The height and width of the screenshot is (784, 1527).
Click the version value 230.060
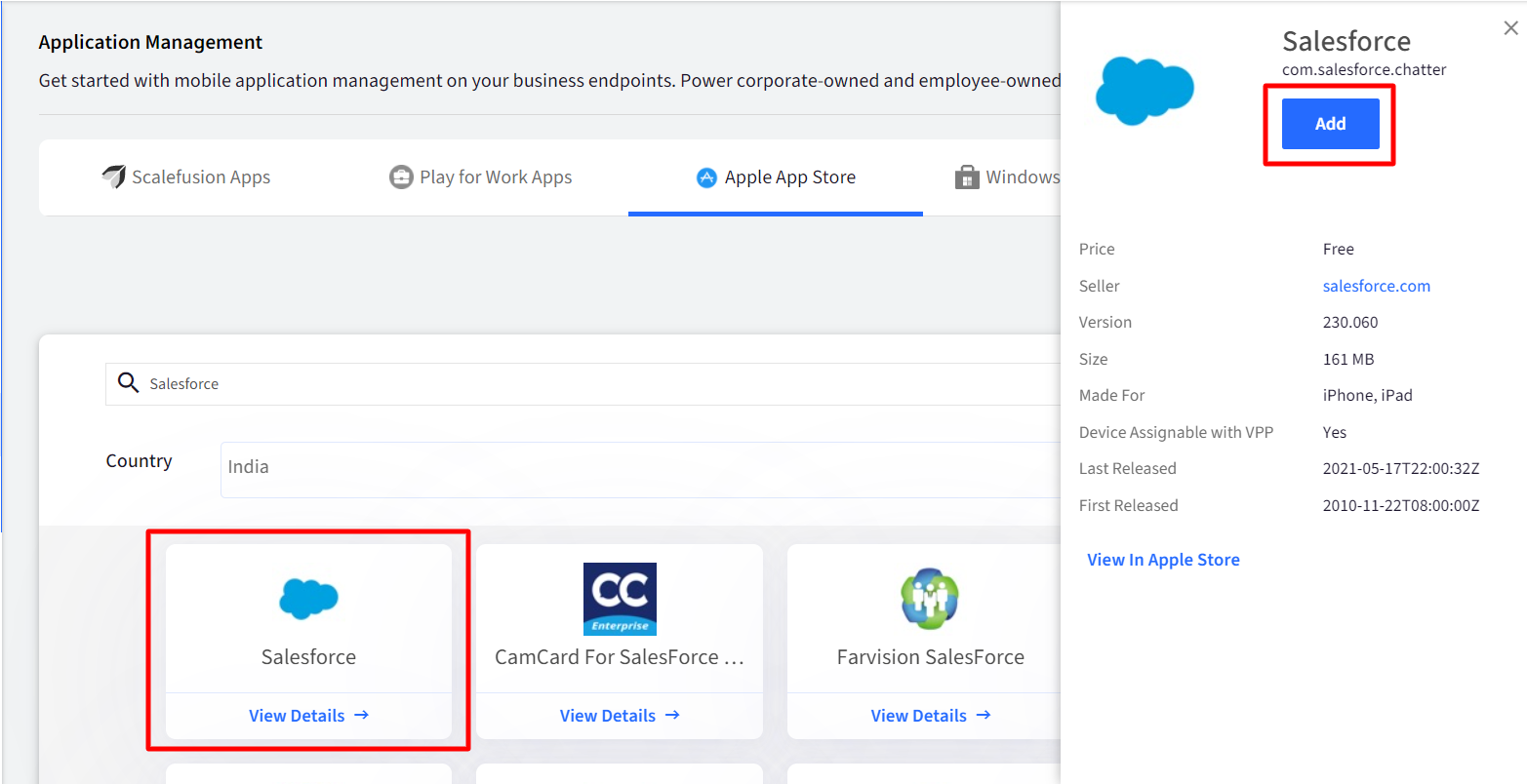[1350, 322]
